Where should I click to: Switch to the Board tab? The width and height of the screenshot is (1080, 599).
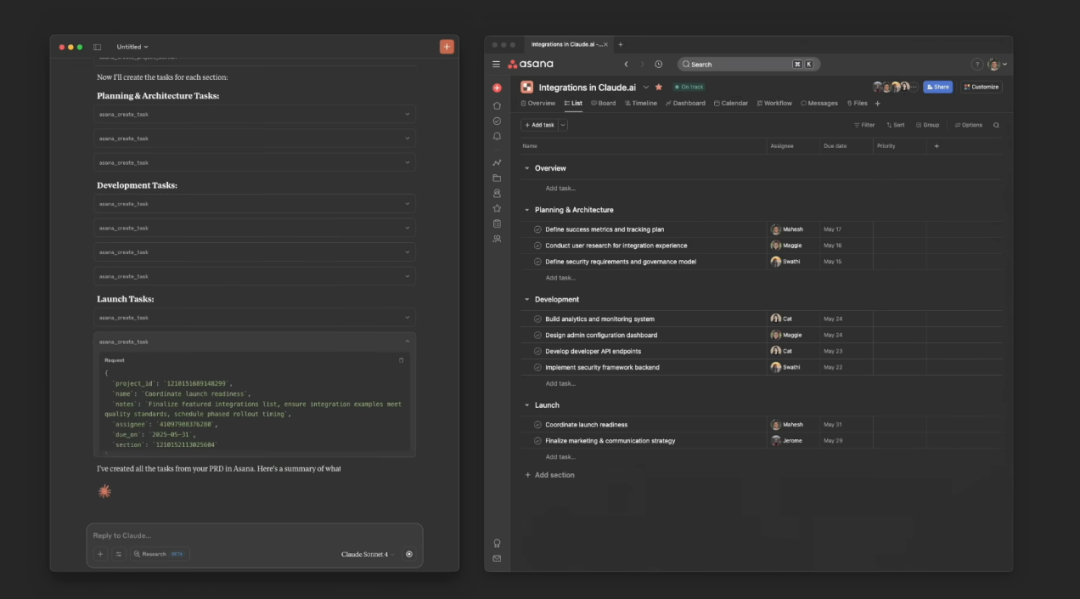[x=603, y=103]
